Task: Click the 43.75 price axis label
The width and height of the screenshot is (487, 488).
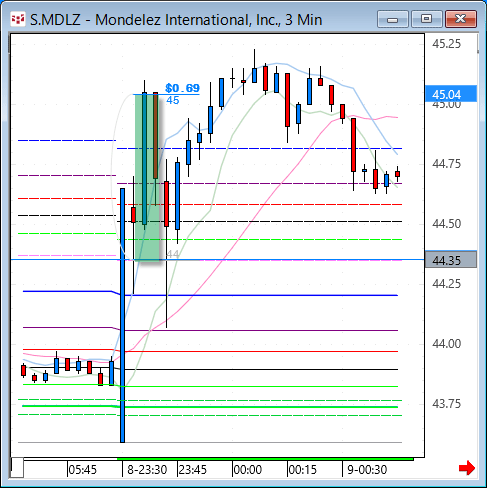Action: click(446, 404)
